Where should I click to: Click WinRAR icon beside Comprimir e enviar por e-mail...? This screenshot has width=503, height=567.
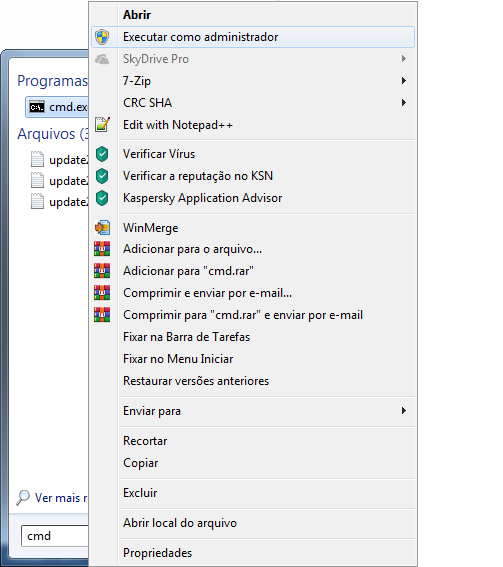pyautogui.click(x=102, y=293)
